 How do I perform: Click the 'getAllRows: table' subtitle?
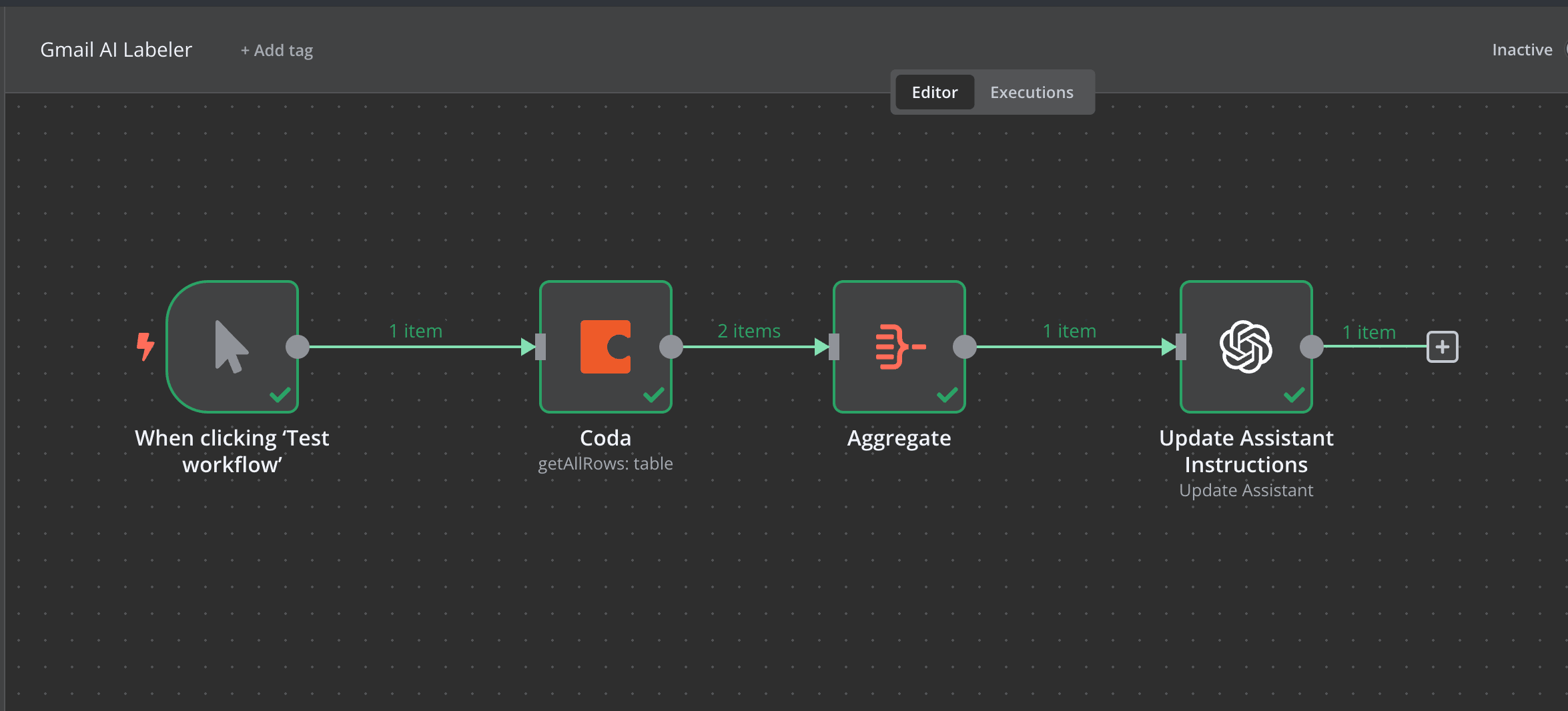point(605,464)
